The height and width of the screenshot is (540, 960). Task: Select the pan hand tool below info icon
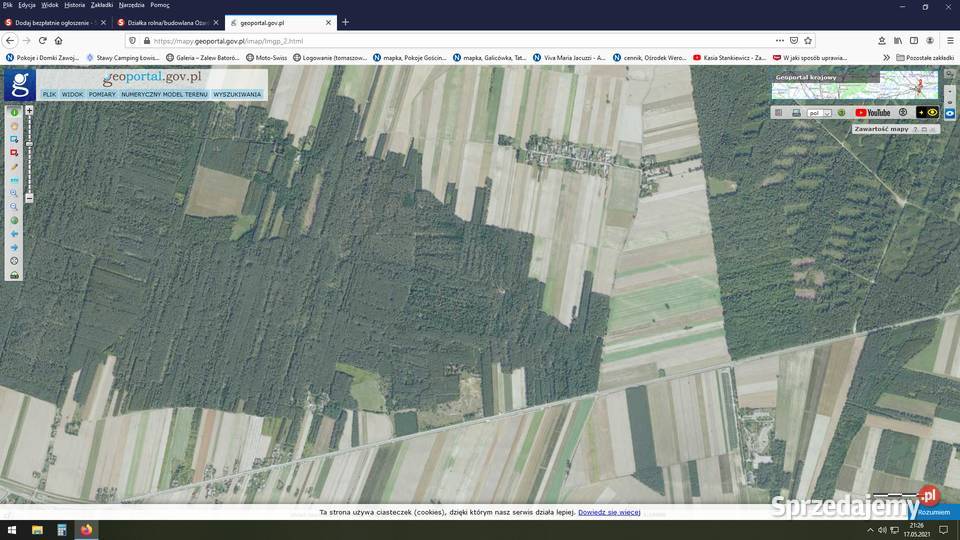click(14, 126)
